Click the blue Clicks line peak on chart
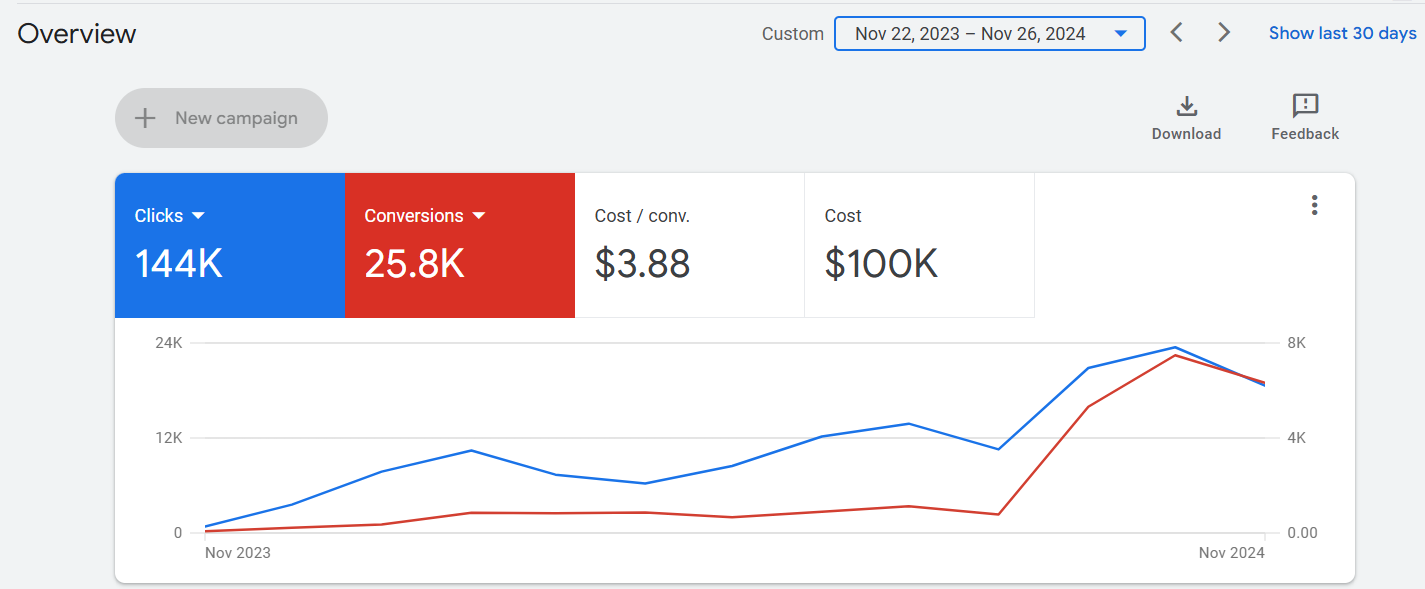This screenshot has height=589, width=1425. [1175, 348]
